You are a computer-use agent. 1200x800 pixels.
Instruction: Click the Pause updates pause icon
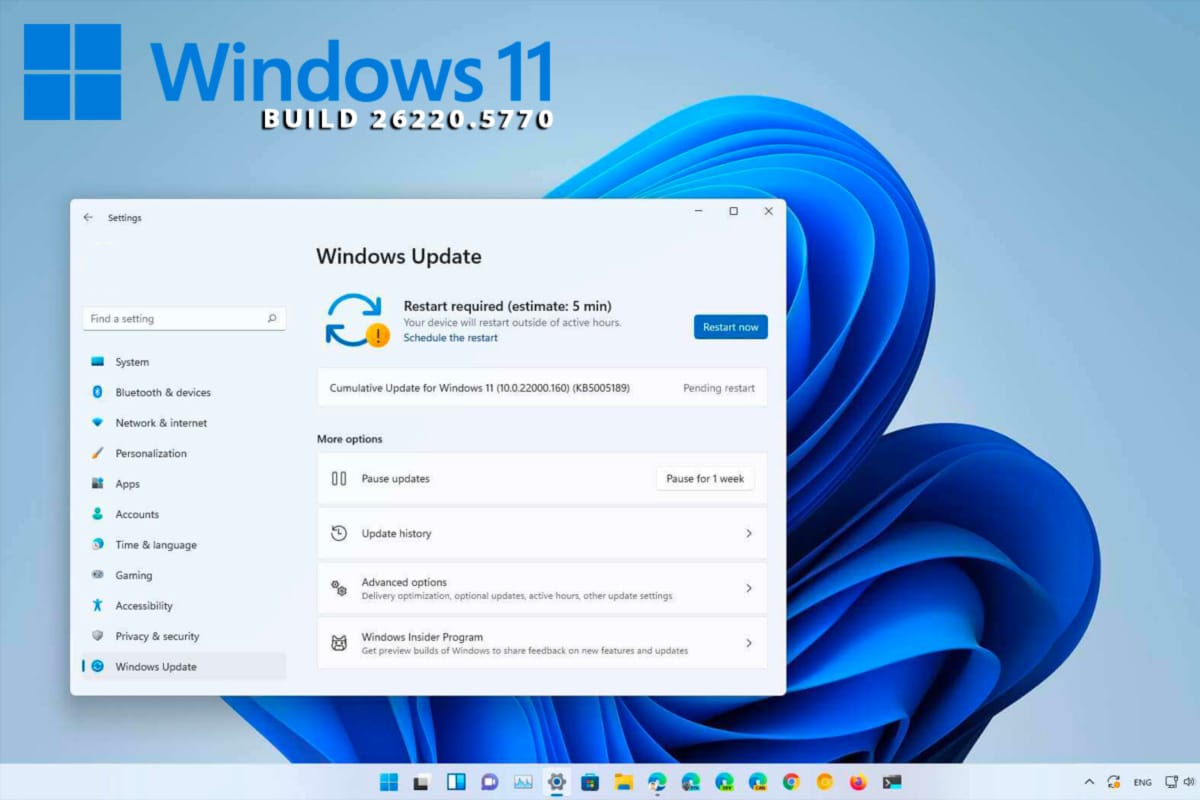click(339, 479)
